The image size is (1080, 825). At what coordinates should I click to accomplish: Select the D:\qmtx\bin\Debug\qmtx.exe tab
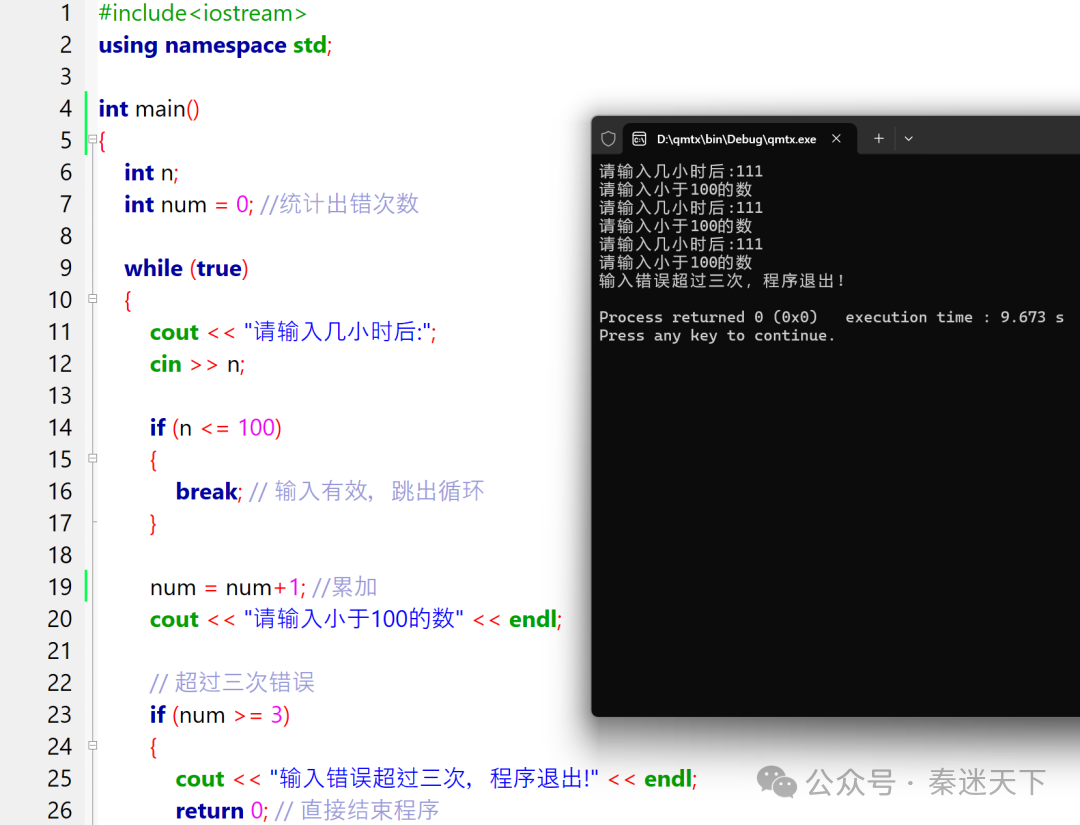pos(739,138)
